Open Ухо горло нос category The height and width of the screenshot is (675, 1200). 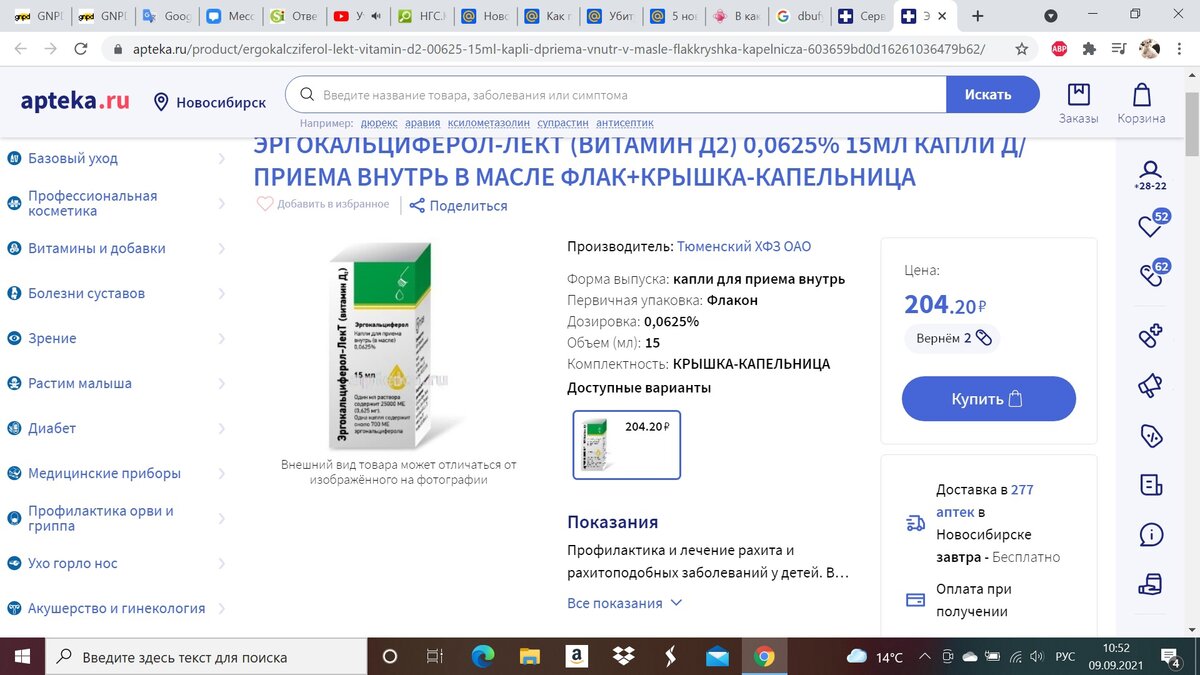pyautogui.click(x=73, y=563)
